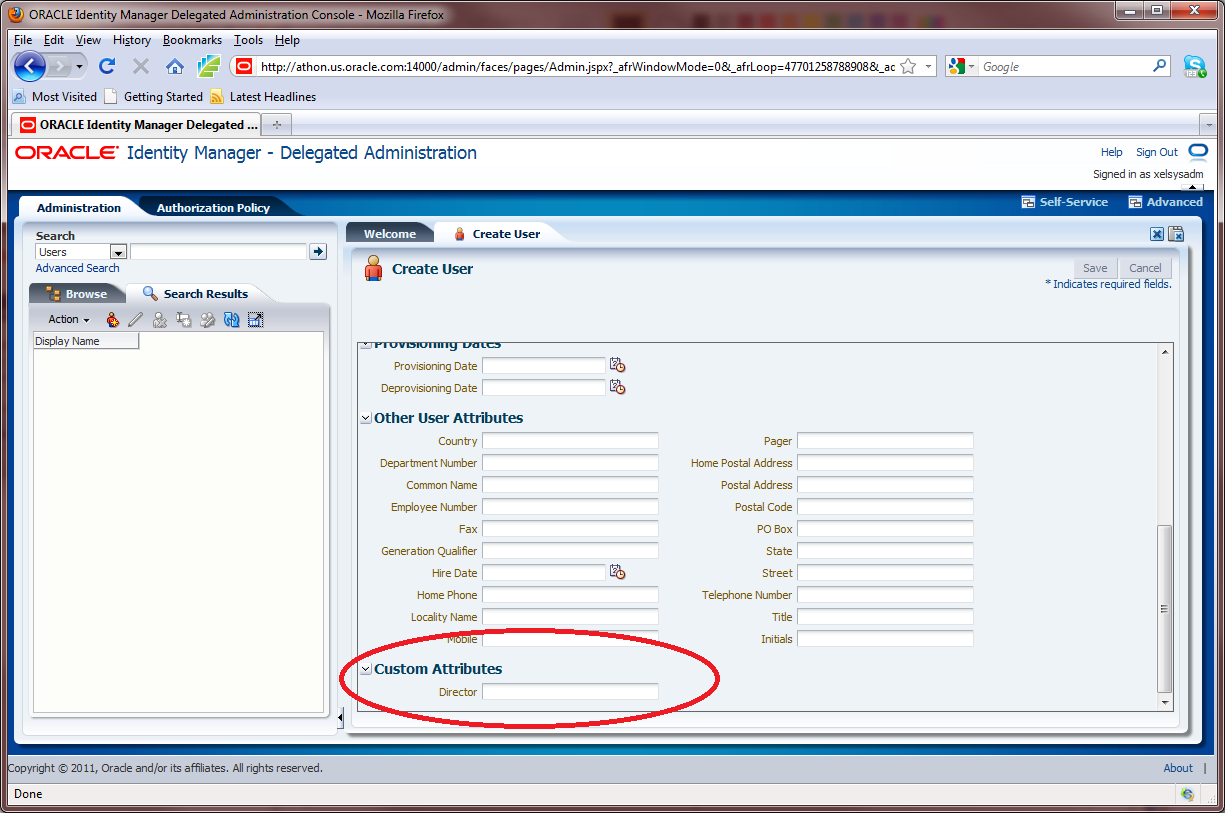
Task: Open the Create User icon in toolbar
Action: 112,319
